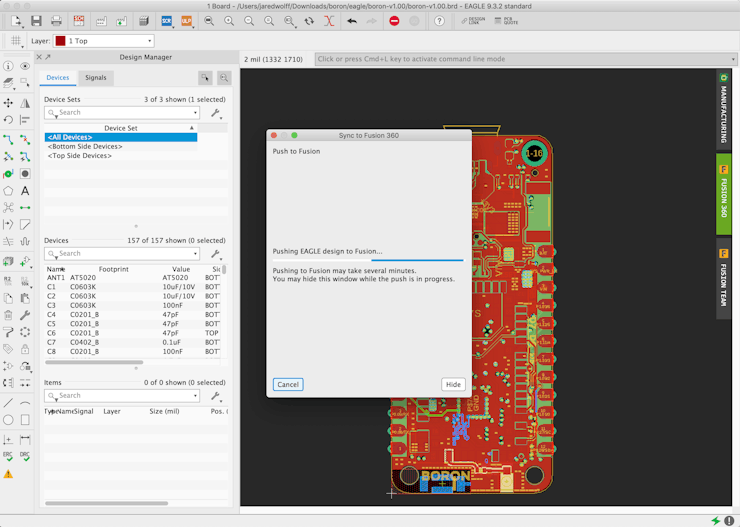
Task: Switch to the Signals tab
Action: pos(95,77)
